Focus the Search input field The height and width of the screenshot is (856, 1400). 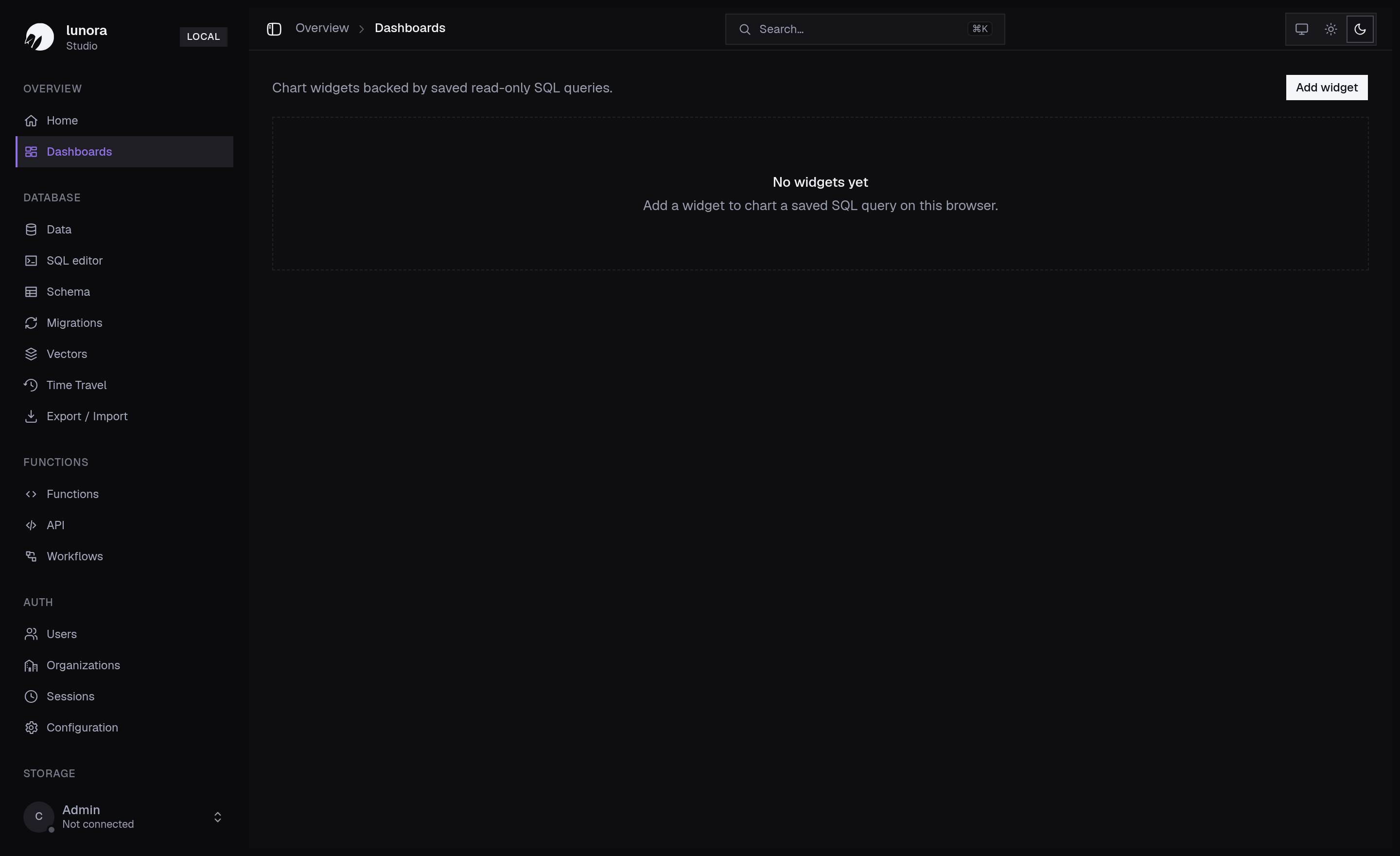click(865, 29)
